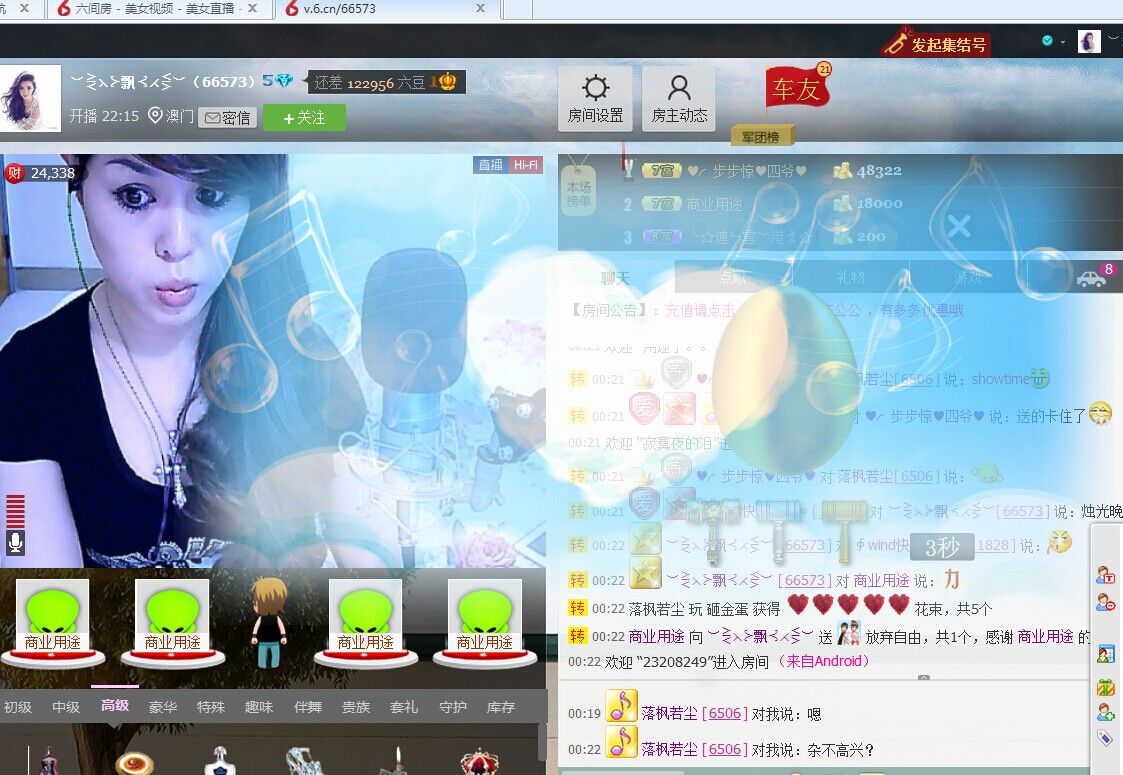Open the verified status dropdown arrow
Viewport: 1123px width, 775px height.
click(1062, 42)
